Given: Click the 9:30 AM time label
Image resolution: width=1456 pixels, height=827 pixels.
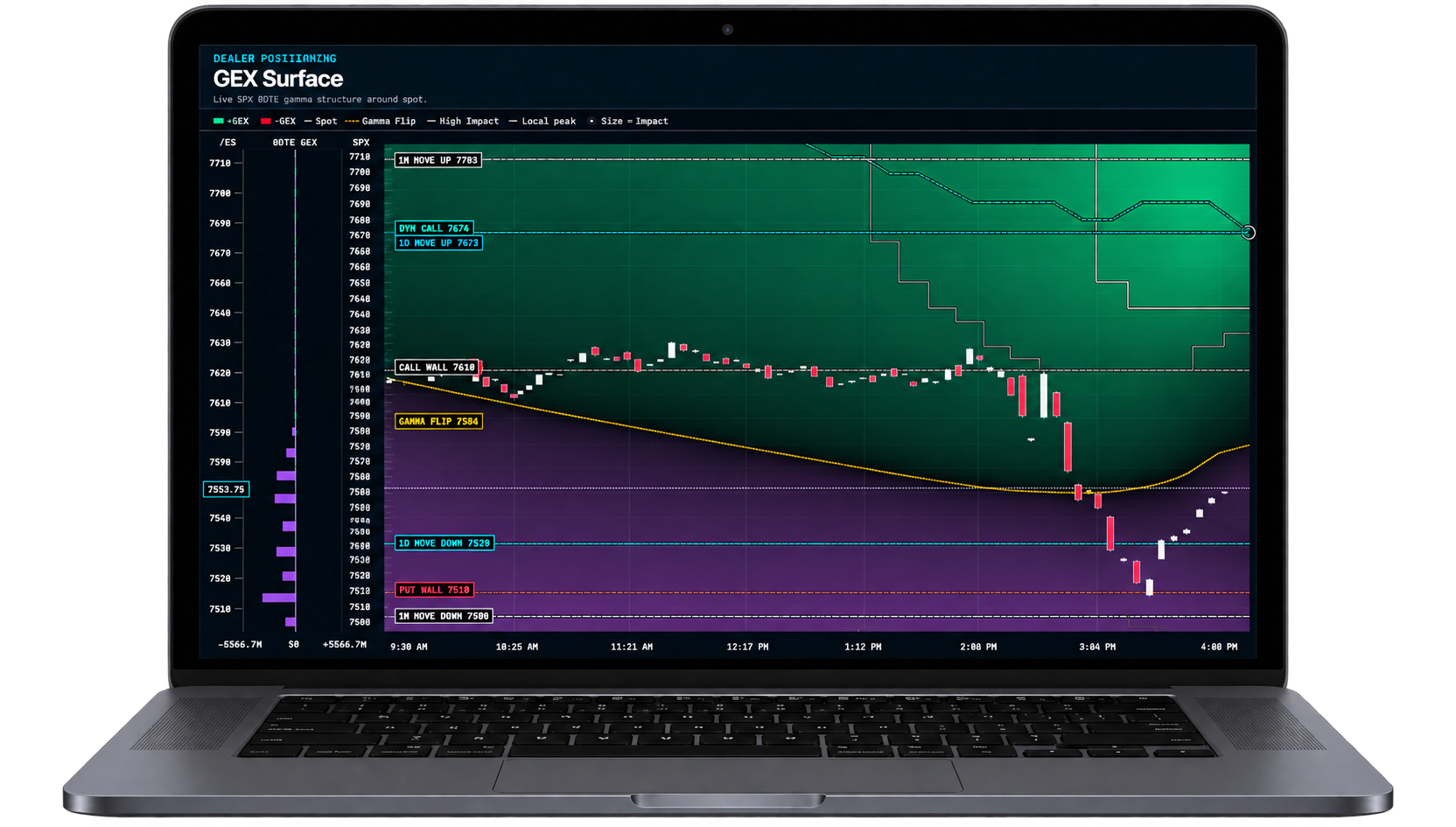Looking at the screenshot, I should [409, 647].
